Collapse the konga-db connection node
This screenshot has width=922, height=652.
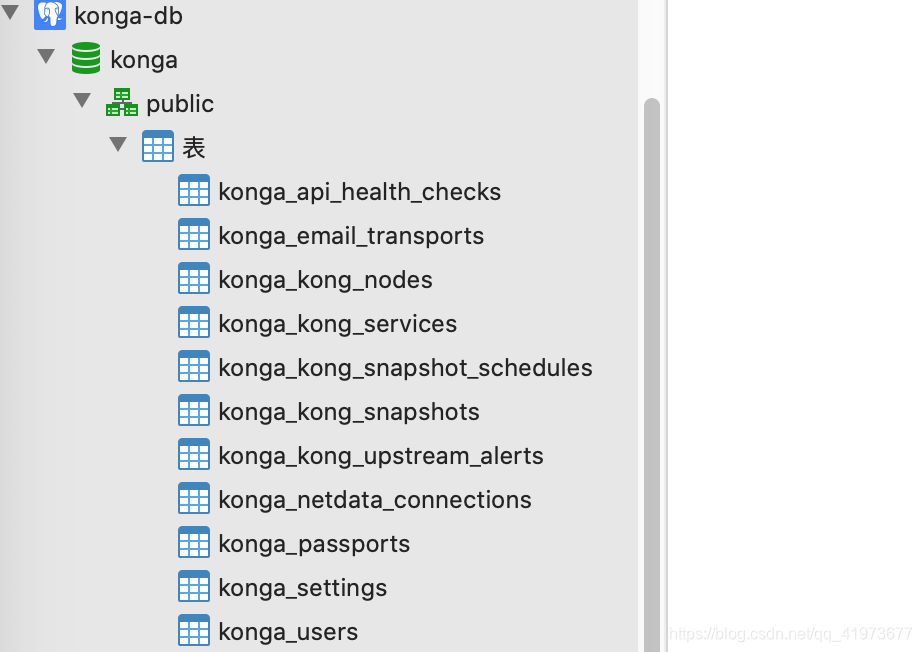[11, 12]
